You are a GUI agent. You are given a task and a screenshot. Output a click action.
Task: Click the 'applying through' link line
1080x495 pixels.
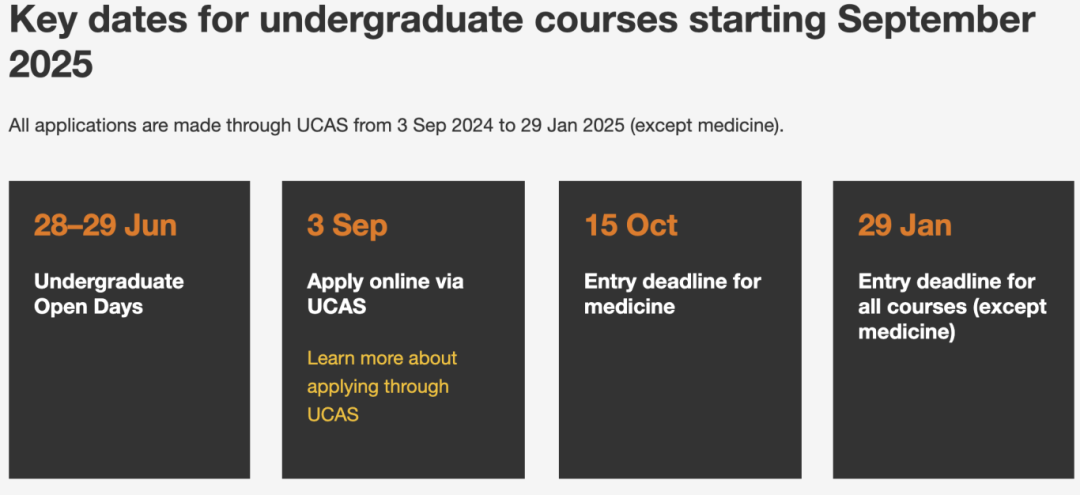coord(378,387)
